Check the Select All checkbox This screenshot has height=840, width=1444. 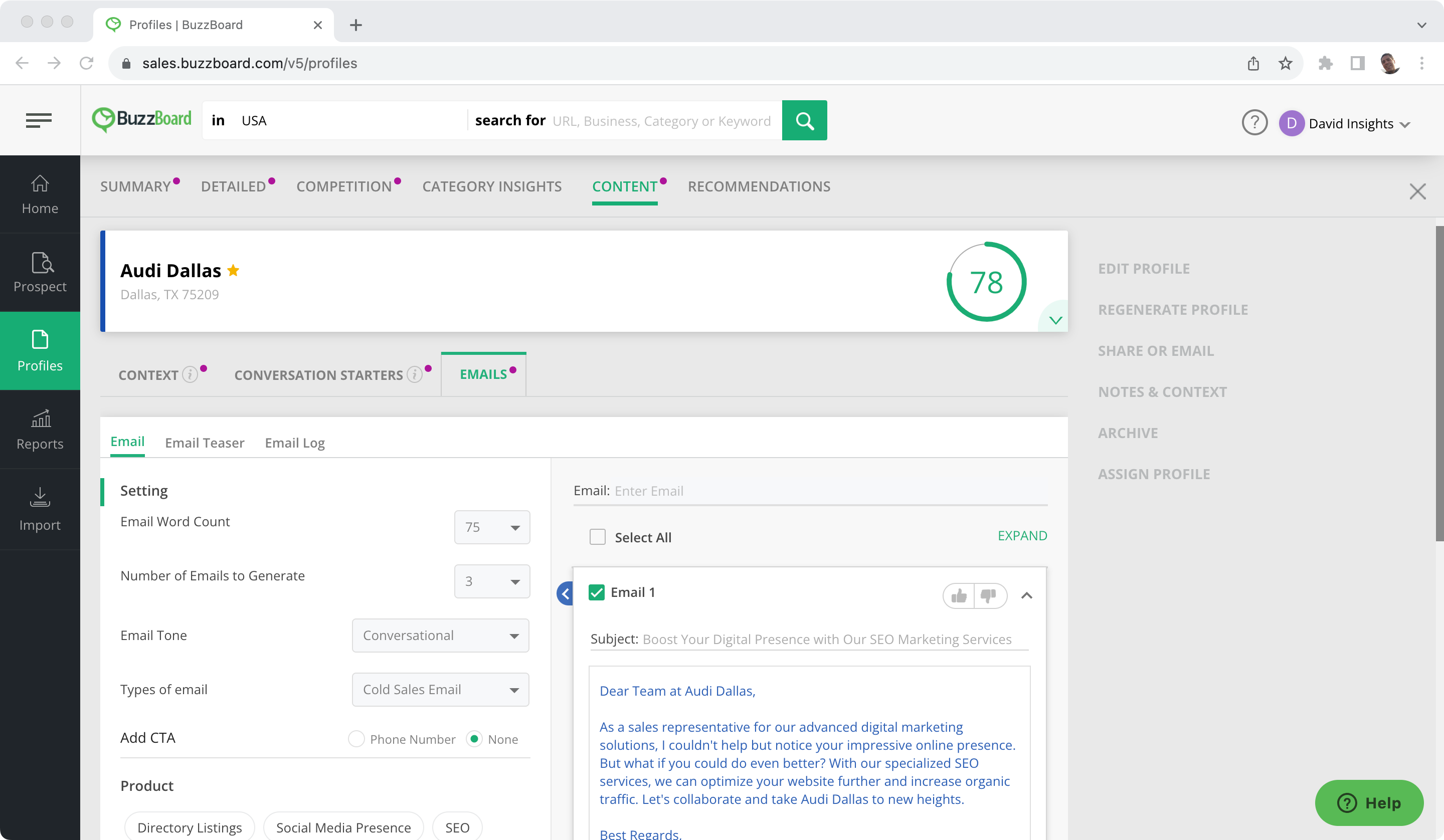[598, 537]
